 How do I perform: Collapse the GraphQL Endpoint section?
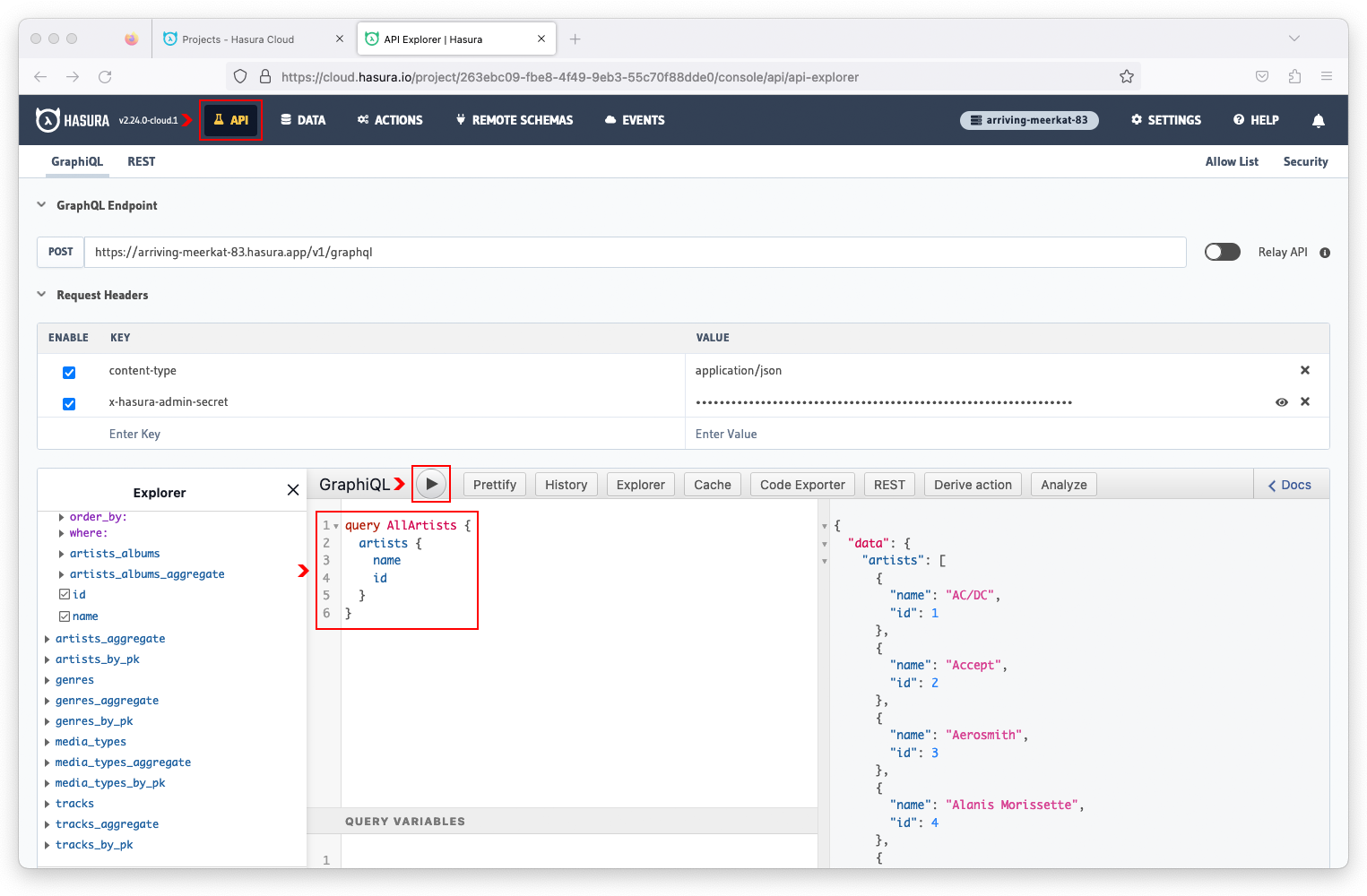coord(41,205)
